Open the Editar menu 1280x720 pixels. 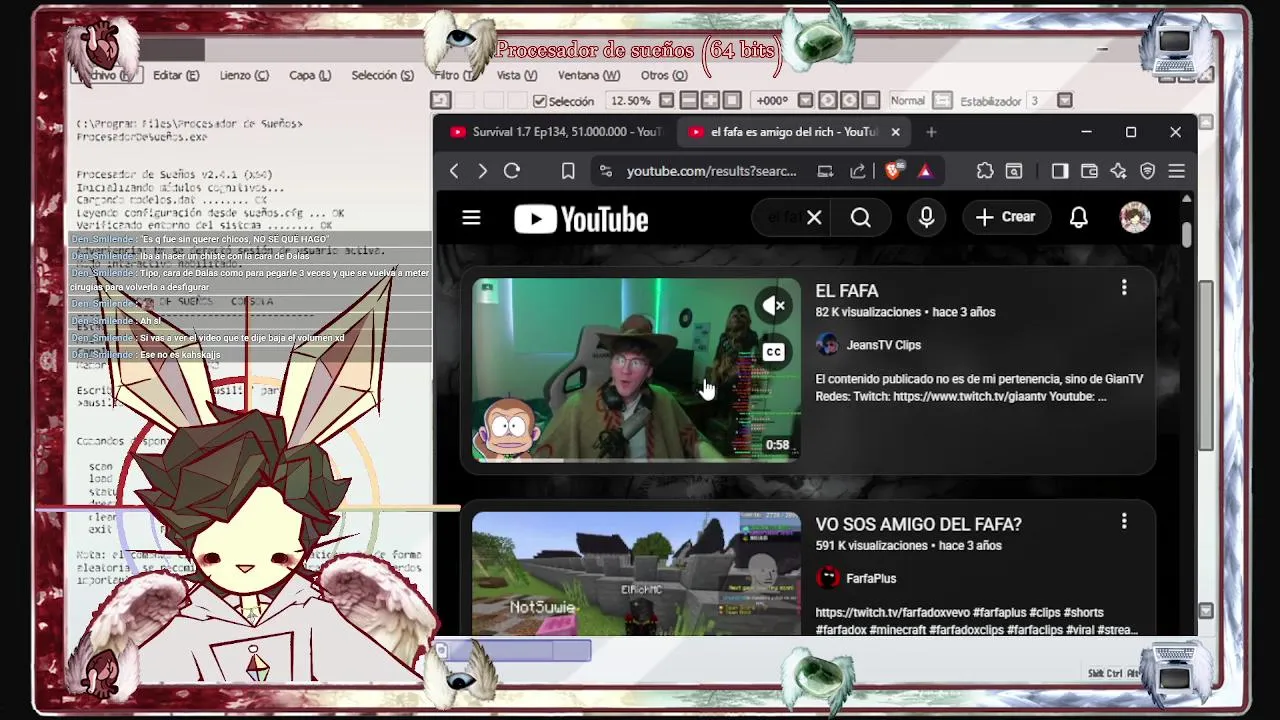coord(176,75)
